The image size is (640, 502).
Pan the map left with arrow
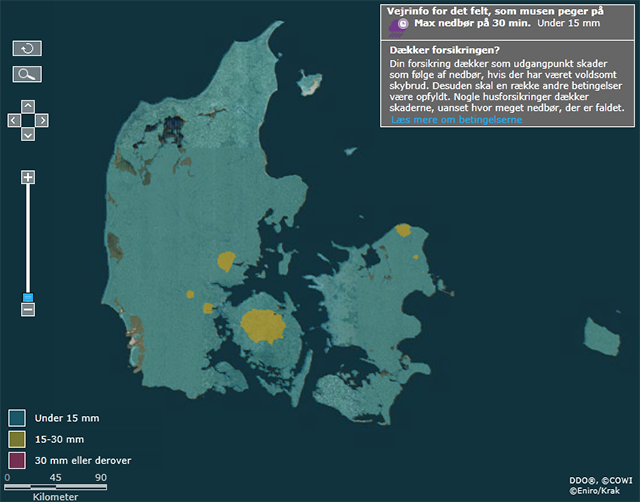pyautogui.click(x=14, y=120)
